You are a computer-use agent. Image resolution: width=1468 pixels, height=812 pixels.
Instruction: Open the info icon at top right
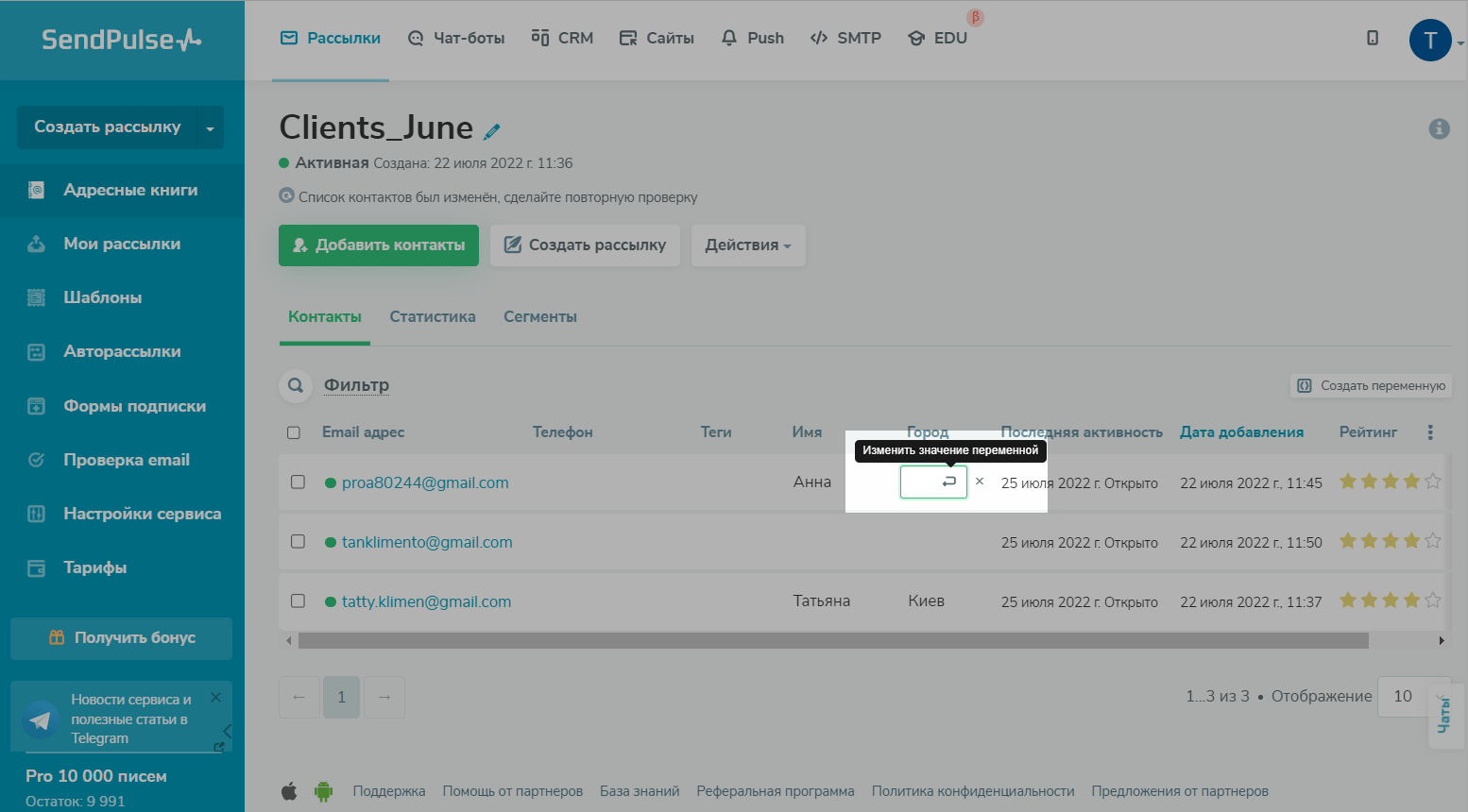pos(1439,128)
